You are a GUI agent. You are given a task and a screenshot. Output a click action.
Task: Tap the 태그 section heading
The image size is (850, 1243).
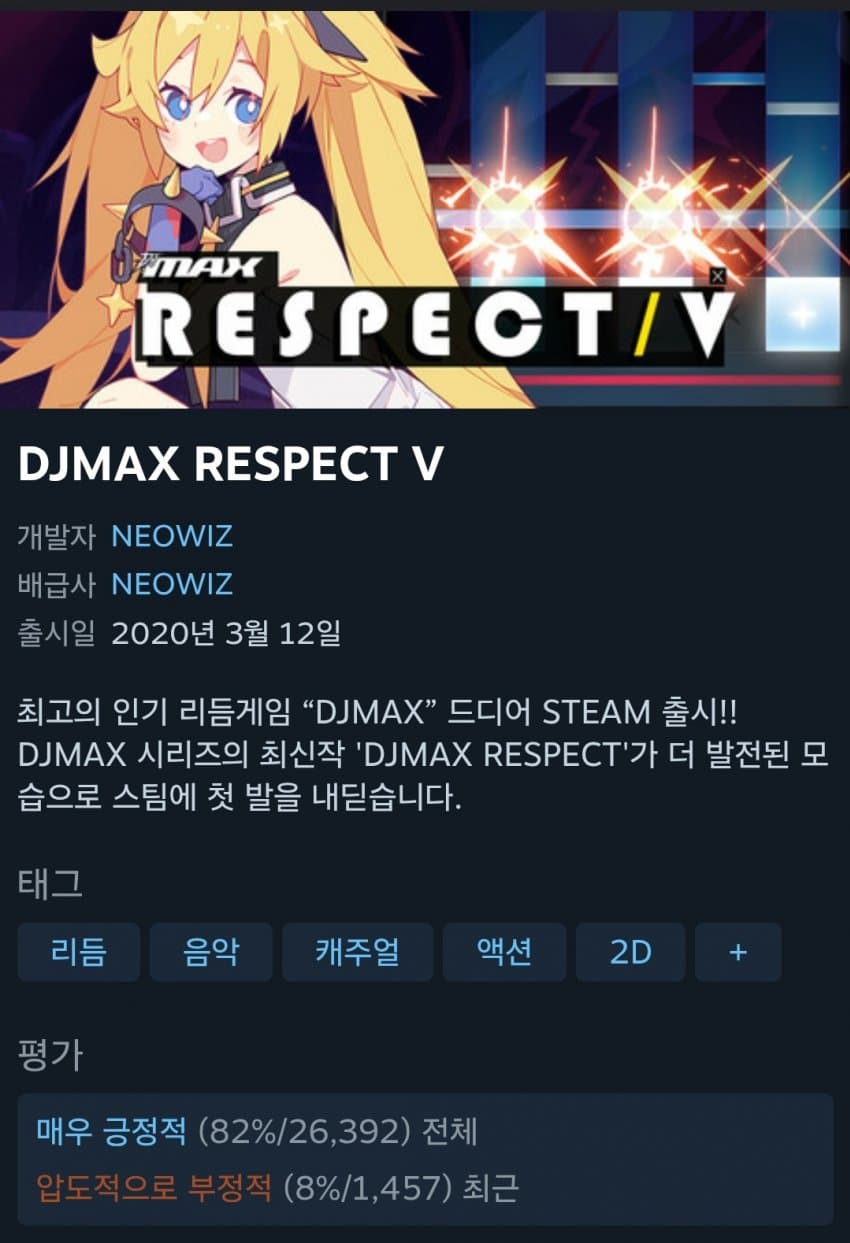coord(50,883)
